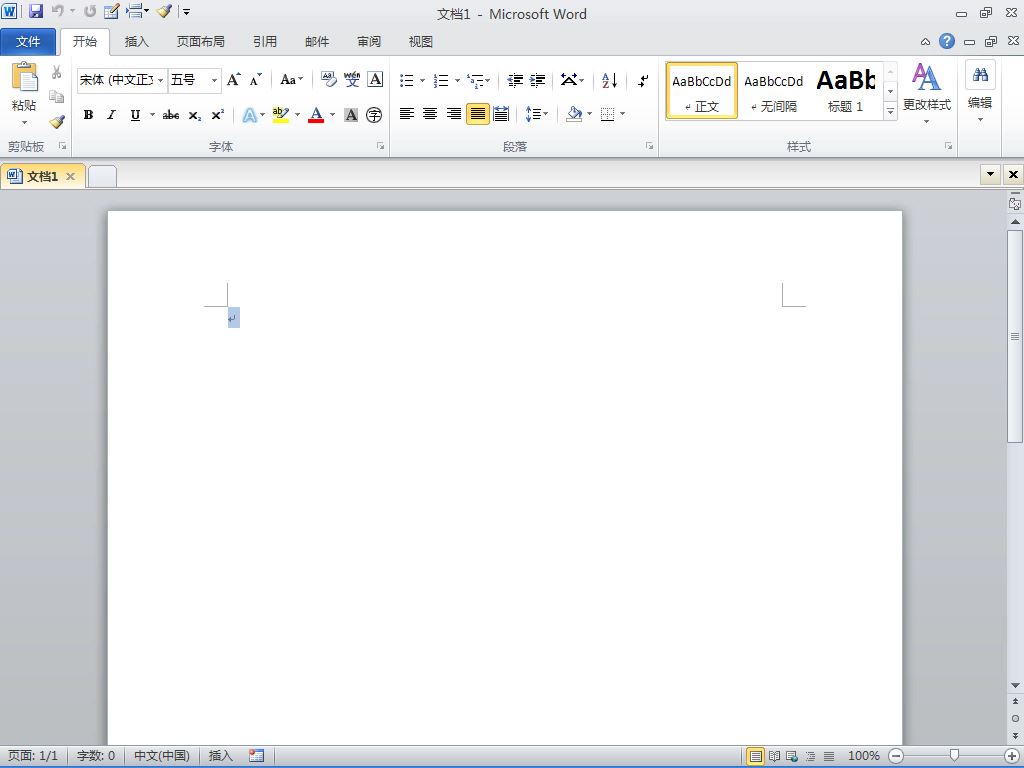Click the Clear Formatting eraser icon
This screenshot has width=1024, height=768.
[328, 80]
